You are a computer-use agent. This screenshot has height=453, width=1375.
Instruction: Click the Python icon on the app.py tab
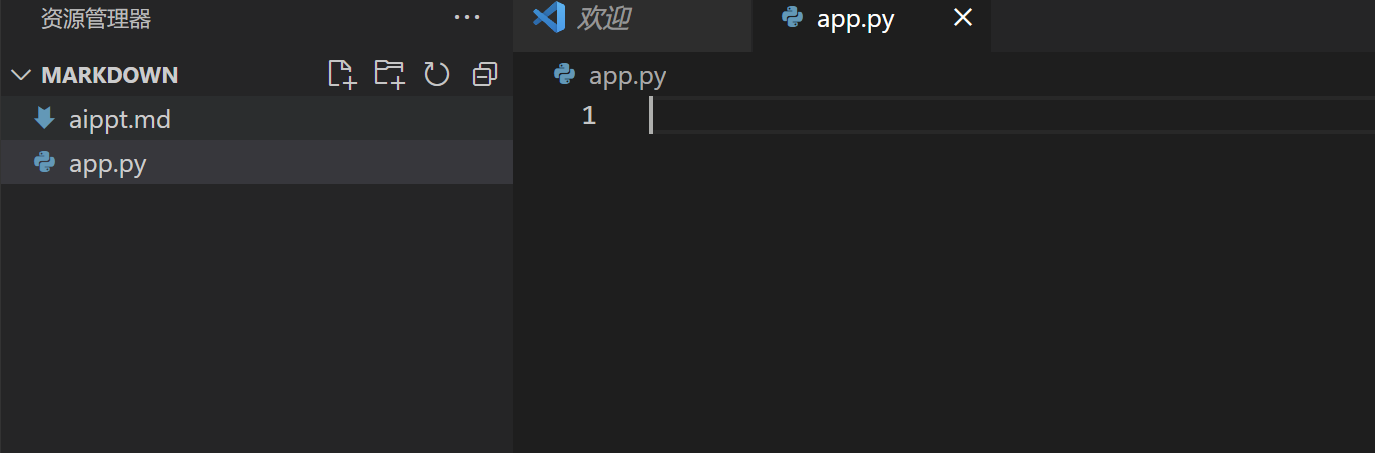(793, 18)
